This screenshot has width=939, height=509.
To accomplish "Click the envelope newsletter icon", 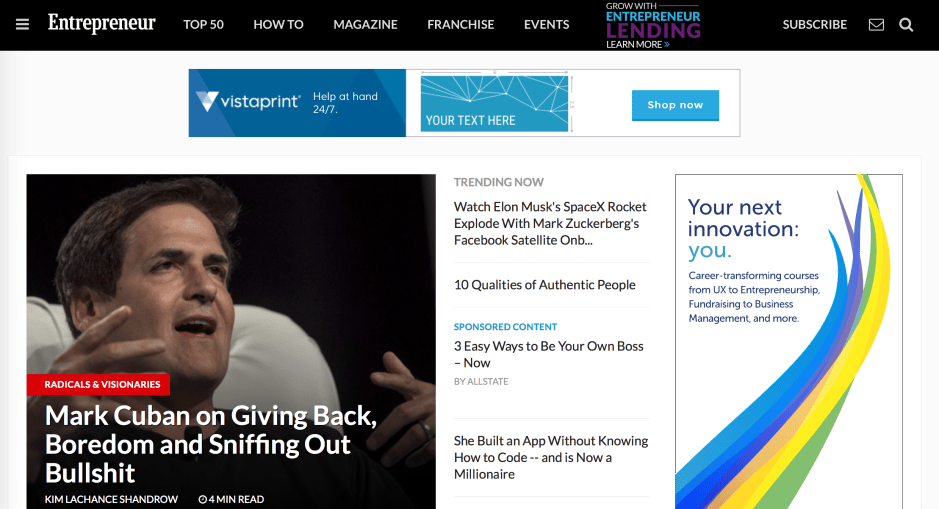I will pyautogui.click(x=876, y=25).
